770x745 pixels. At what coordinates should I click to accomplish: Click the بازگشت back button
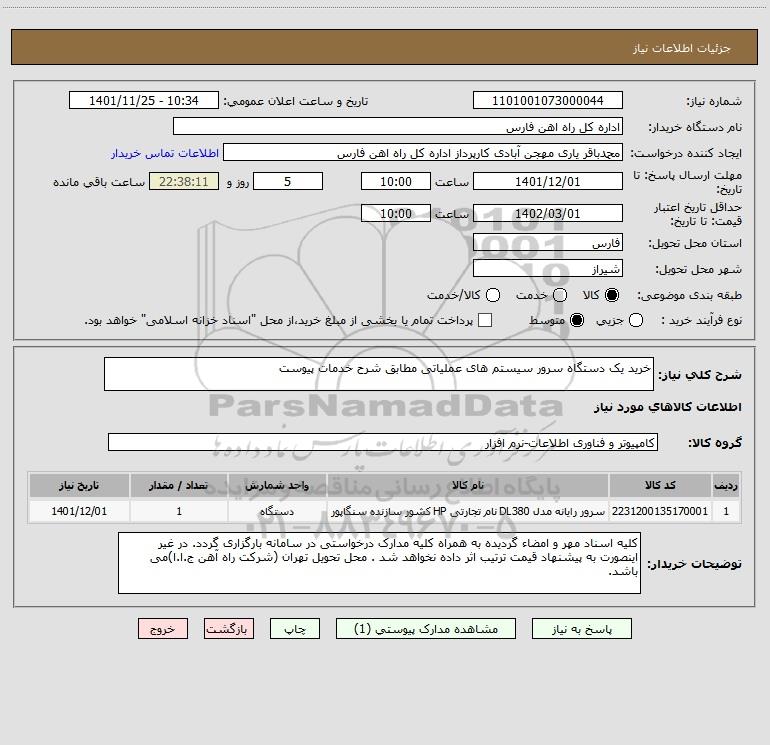[x=229, y=629]
